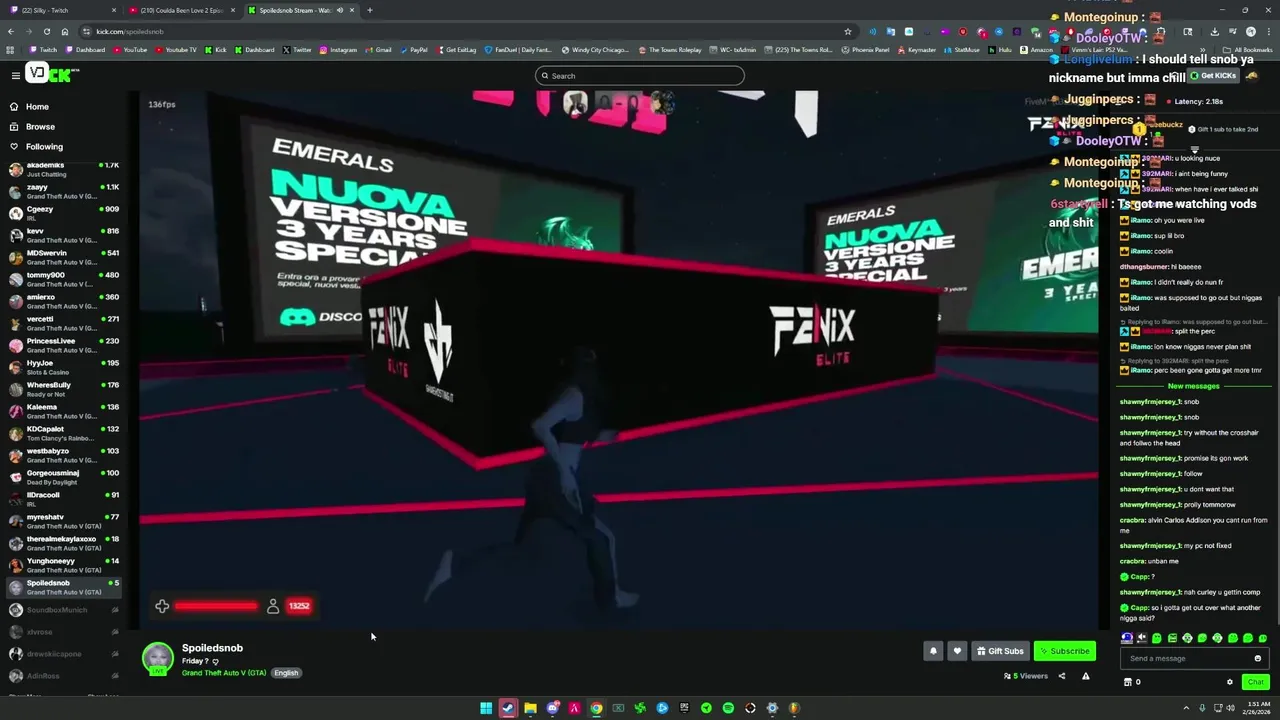Open tommy900 channel in sidebar
This screenshot has height=720, width=1280.
click(64, 279)
